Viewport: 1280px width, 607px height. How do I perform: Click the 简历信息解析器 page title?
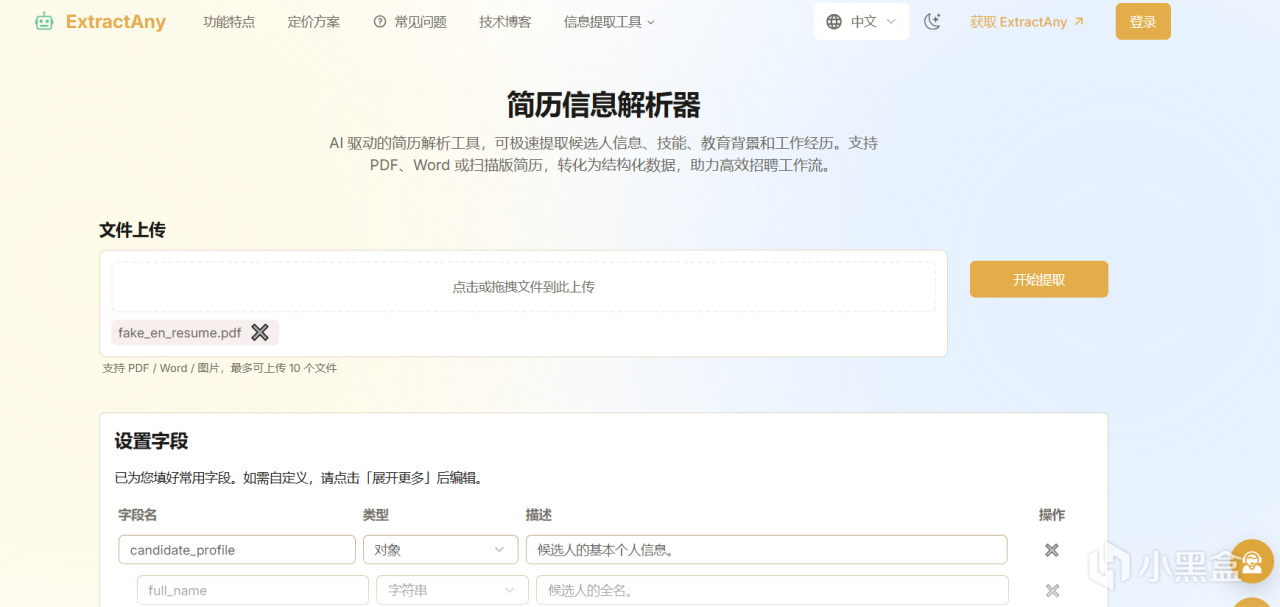[603, 105]
